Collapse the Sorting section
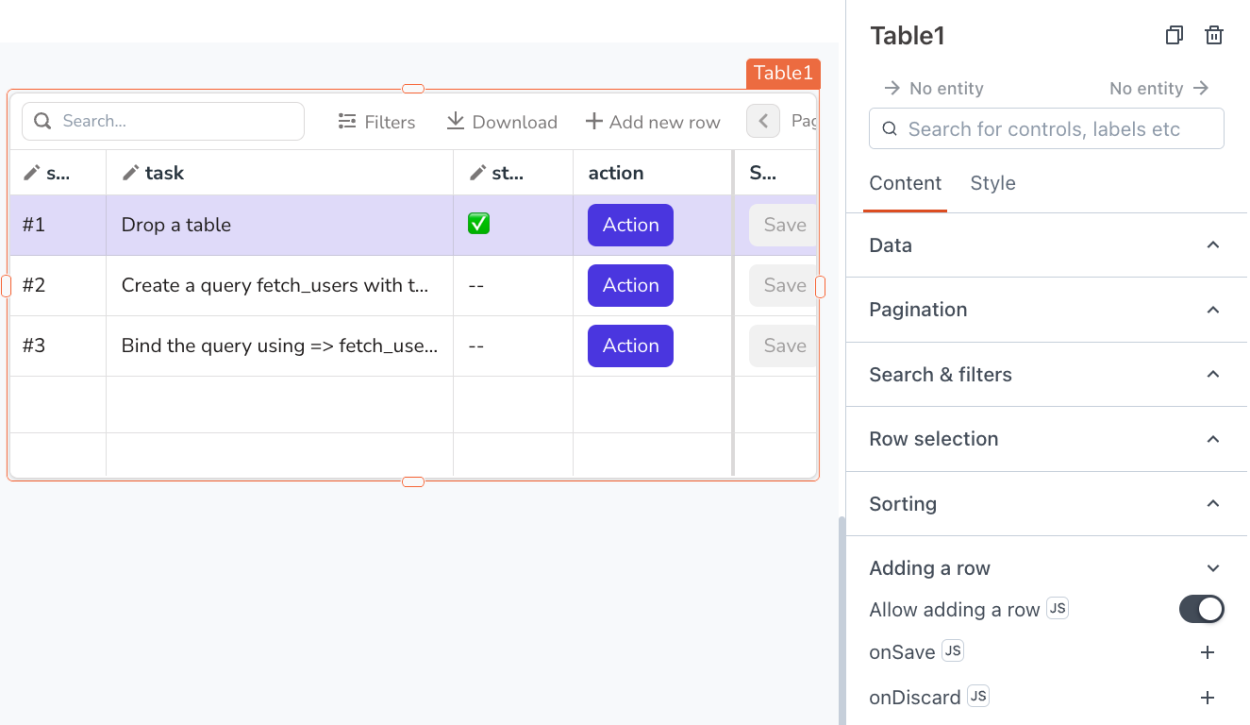The width and height of the screenshot is (1250, 725). (x=1213, y=504)
